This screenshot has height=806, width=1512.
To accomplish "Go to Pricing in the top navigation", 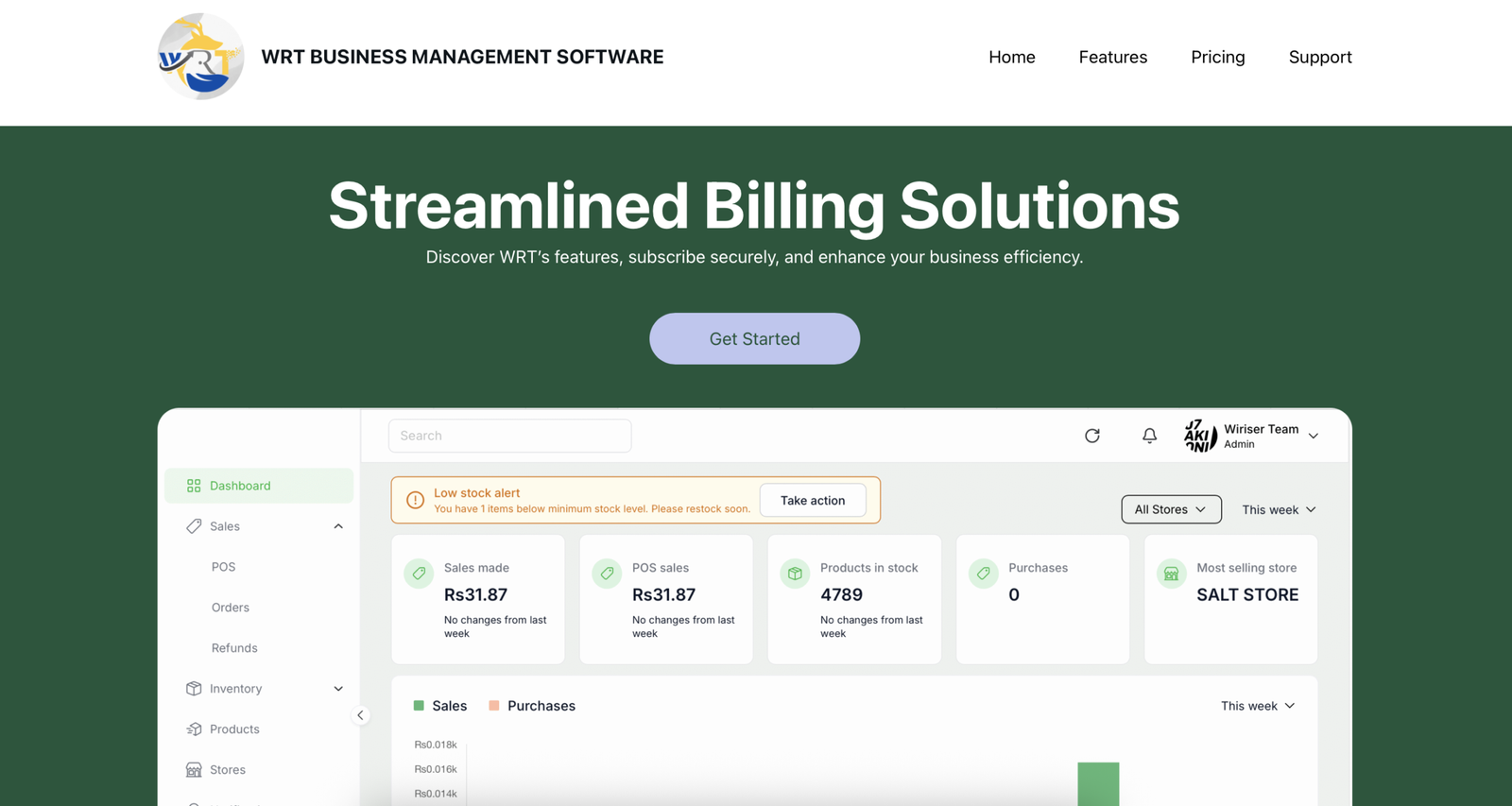I will (x=1217, y=57).
